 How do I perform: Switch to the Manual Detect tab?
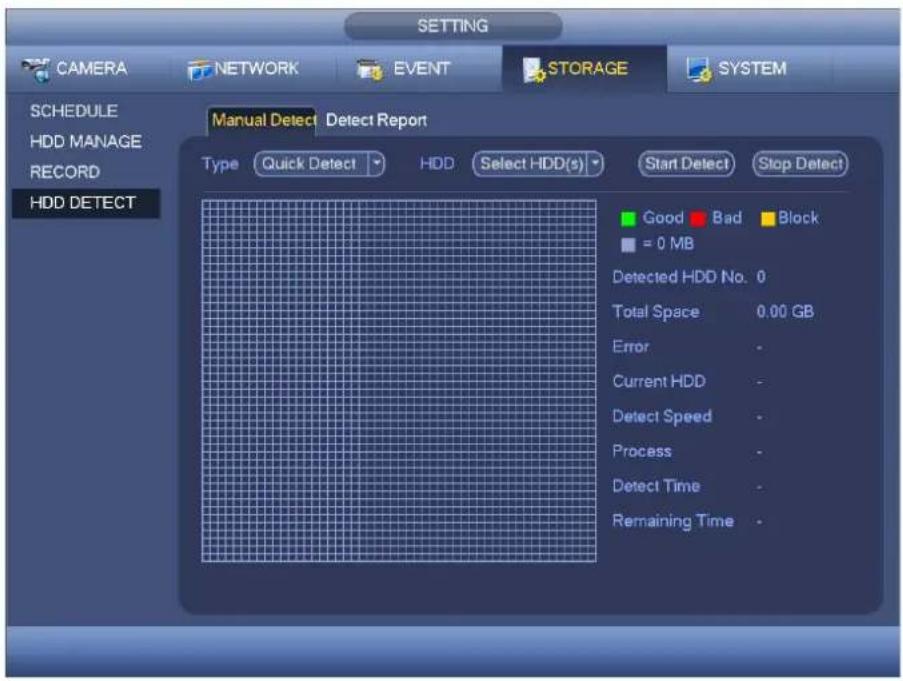[x=262, y=120]
